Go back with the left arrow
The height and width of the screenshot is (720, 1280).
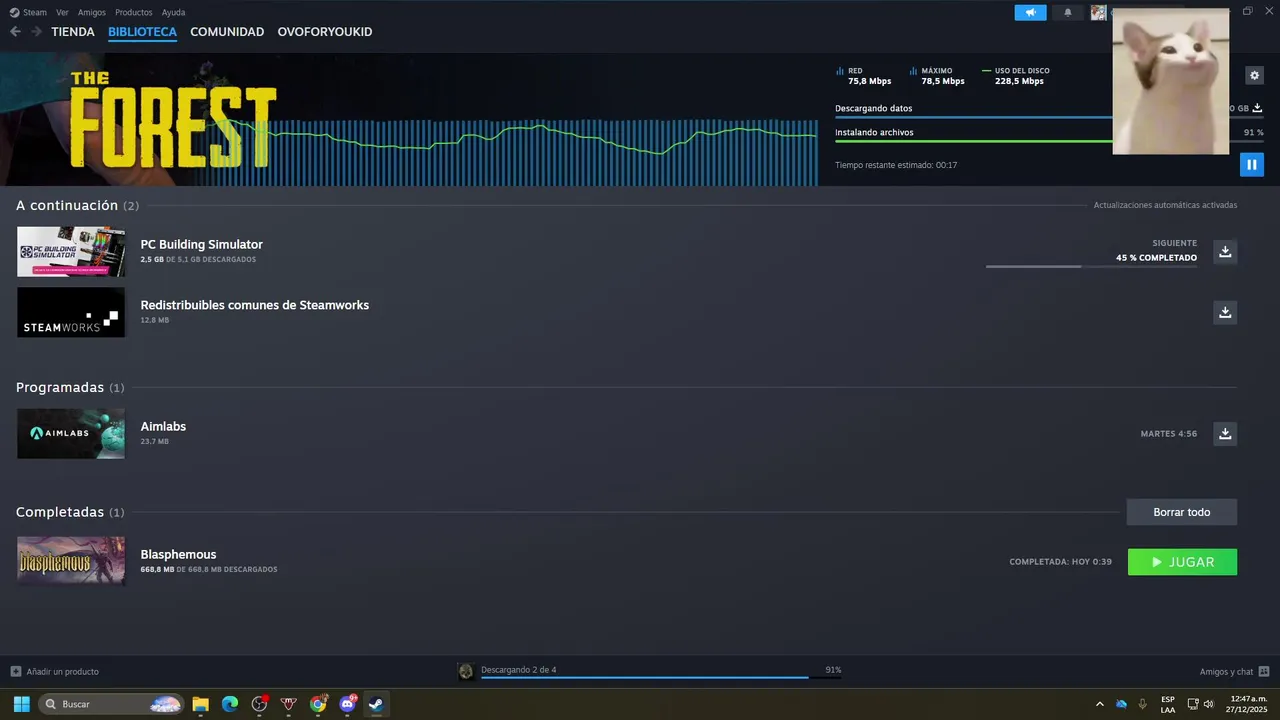point(15,32)
